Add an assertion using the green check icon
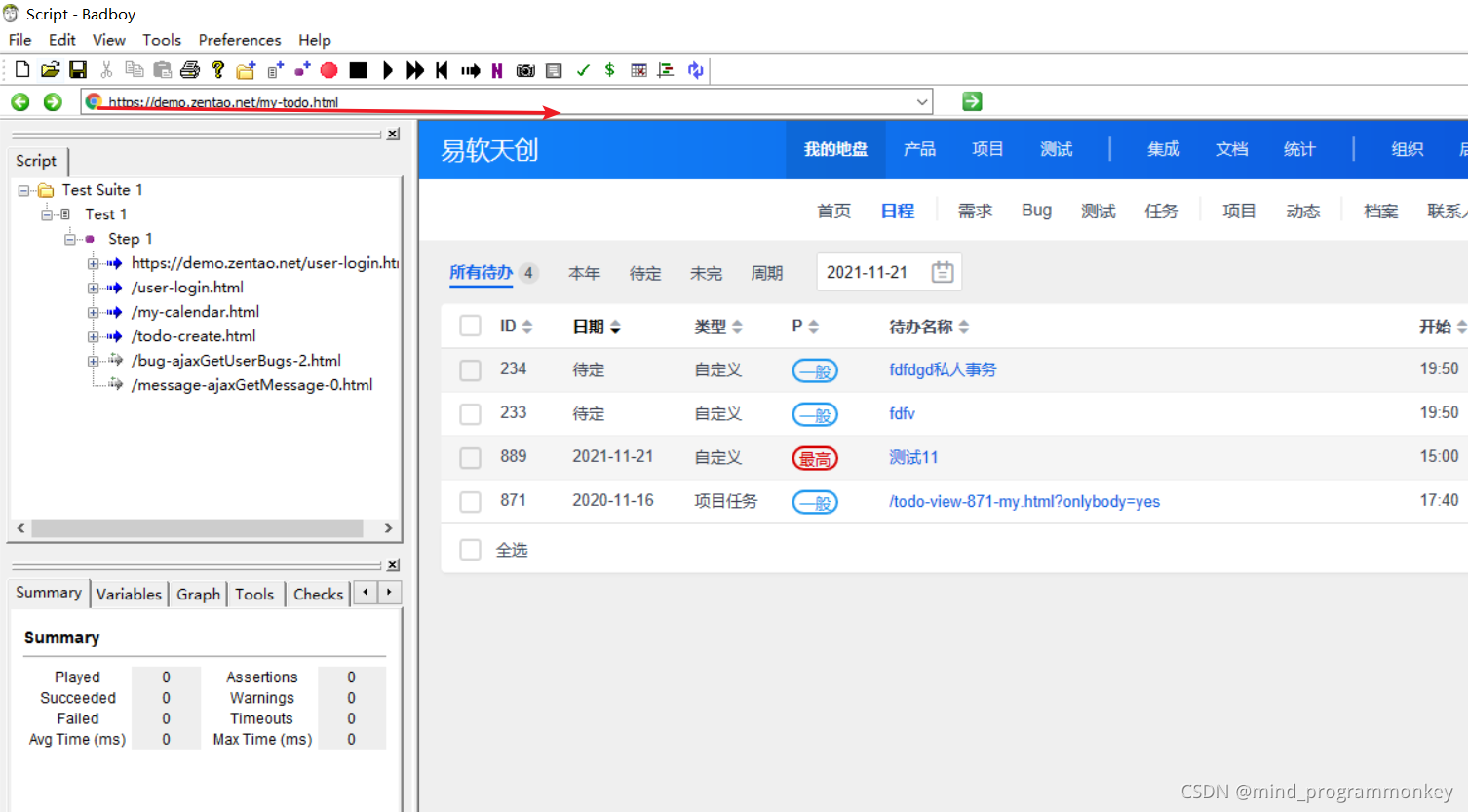Viewport: 1468px width, 812px height. tap(584, 69)
